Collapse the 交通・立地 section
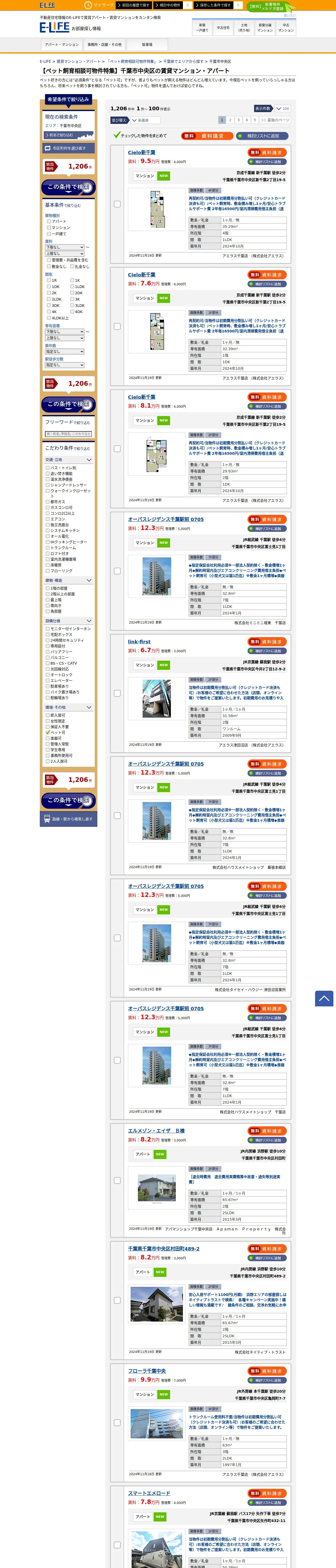 (x=68, y=460)
